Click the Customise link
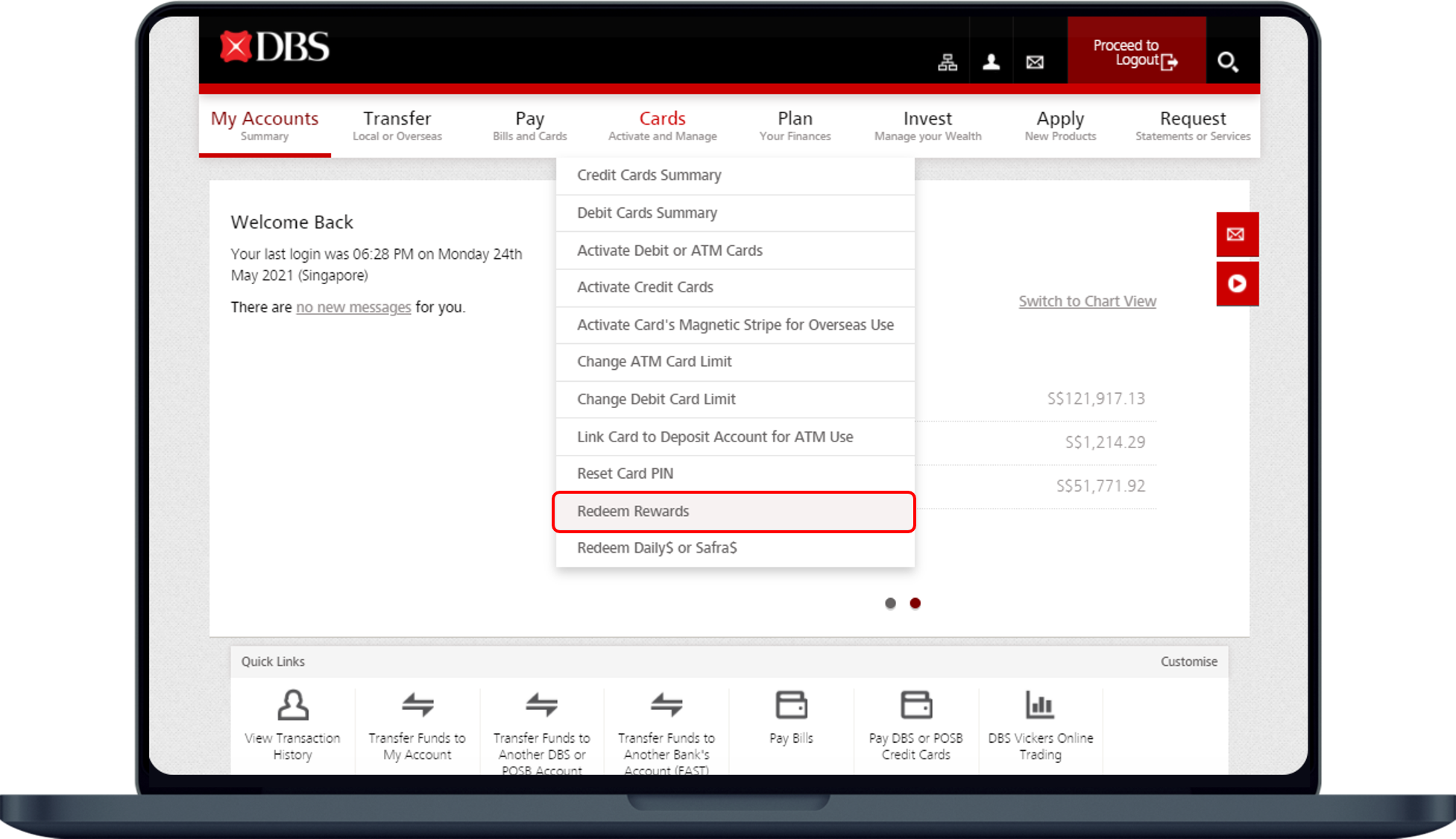The height and width of the screenshot is (839, 1456). [x=1188, y=662]
